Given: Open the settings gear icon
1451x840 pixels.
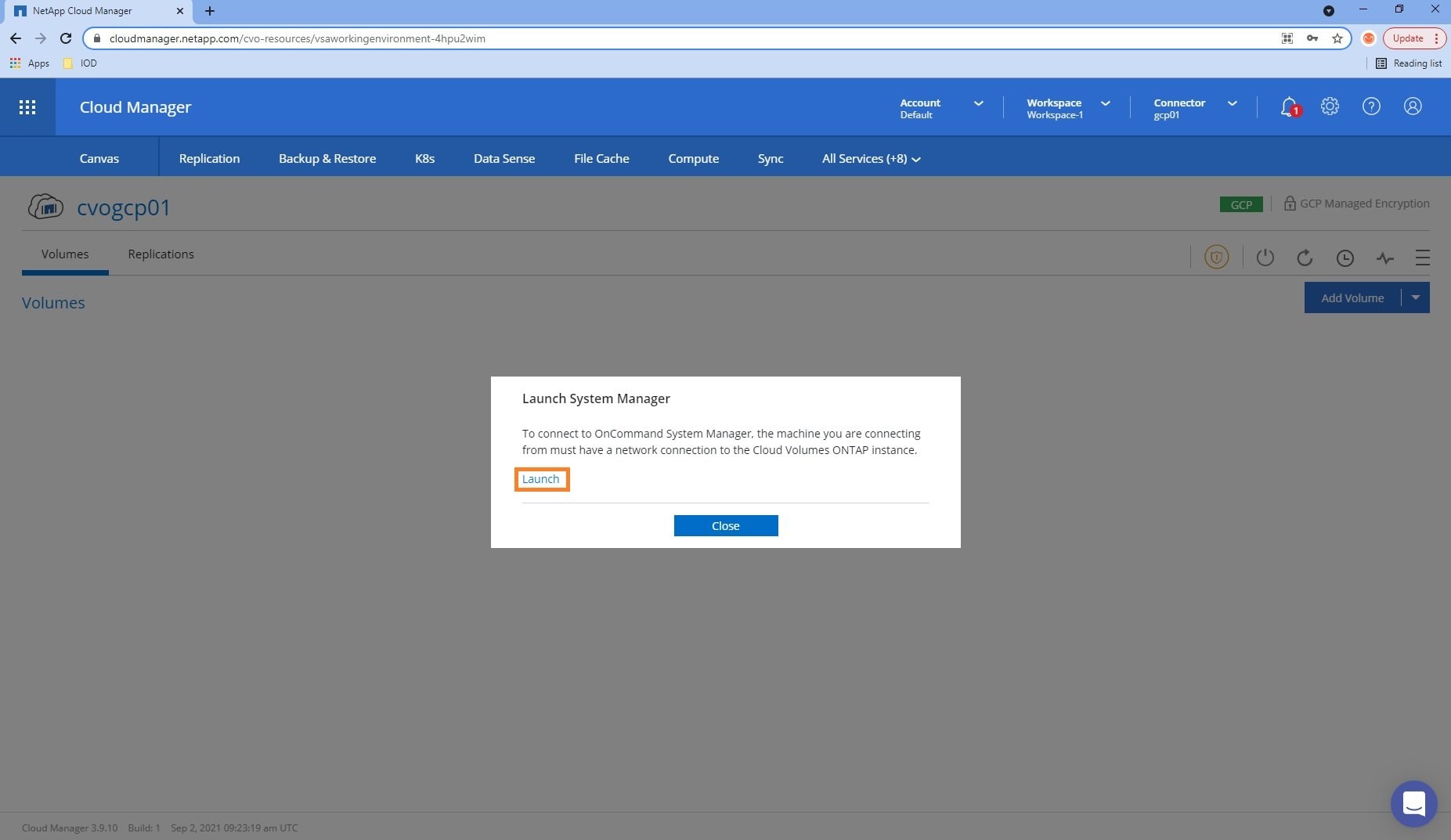Looking at the screenshot, I should [x=1330, y=106].
